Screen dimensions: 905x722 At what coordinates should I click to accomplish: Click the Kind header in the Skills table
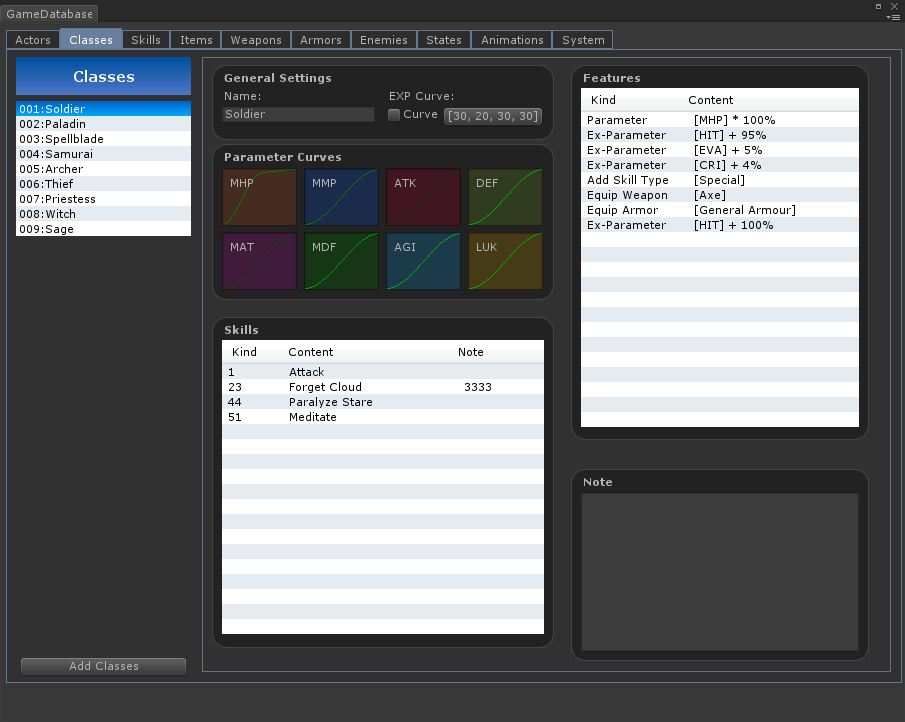(244, 352)
